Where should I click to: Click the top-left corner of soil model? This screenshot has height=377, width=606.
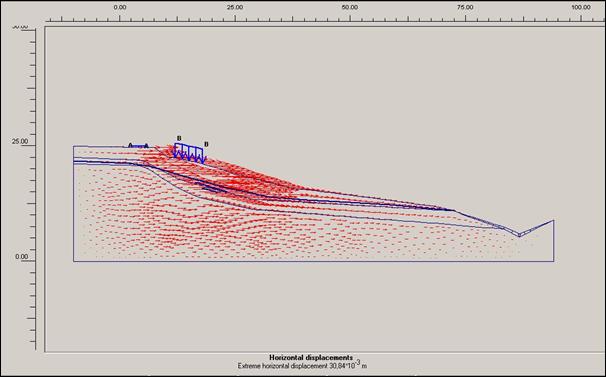(x=73, y=146)
